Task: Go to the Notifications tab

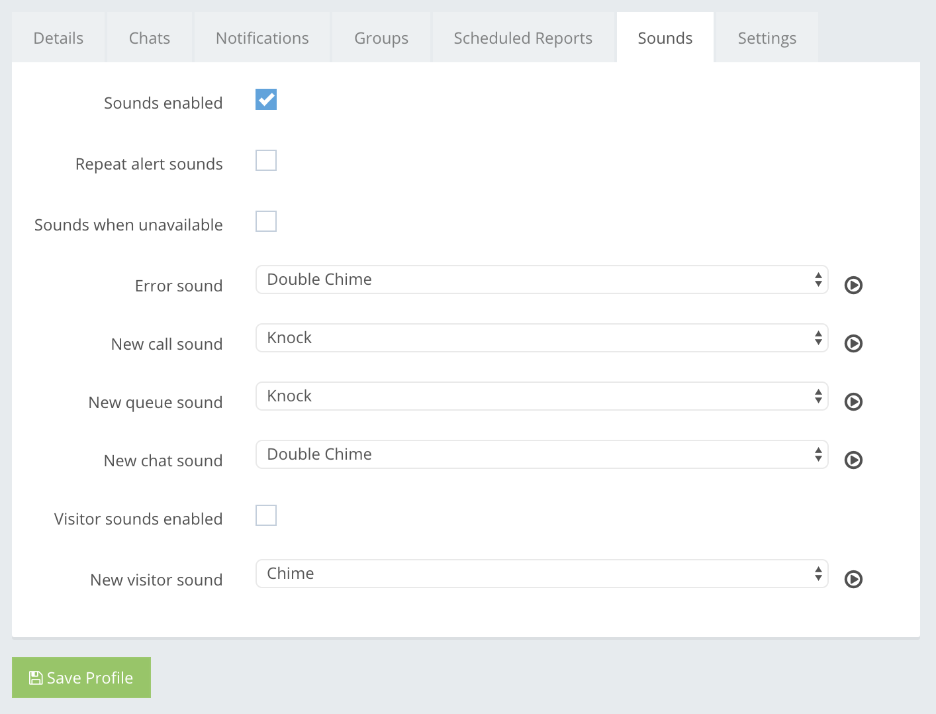Action: pos(262,38)
